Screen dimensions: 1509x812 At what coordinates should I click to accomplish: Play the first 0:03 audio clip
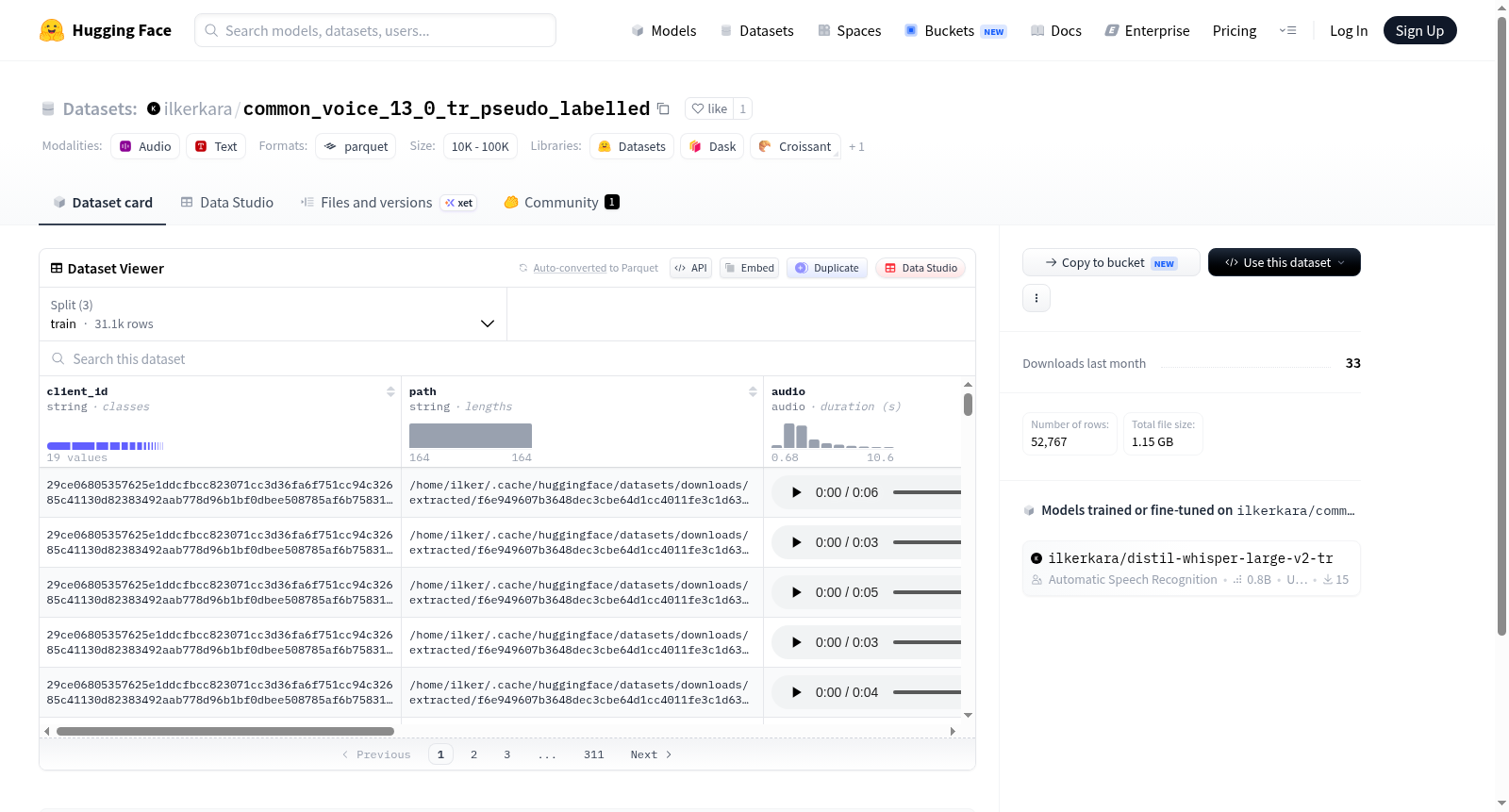796,542
